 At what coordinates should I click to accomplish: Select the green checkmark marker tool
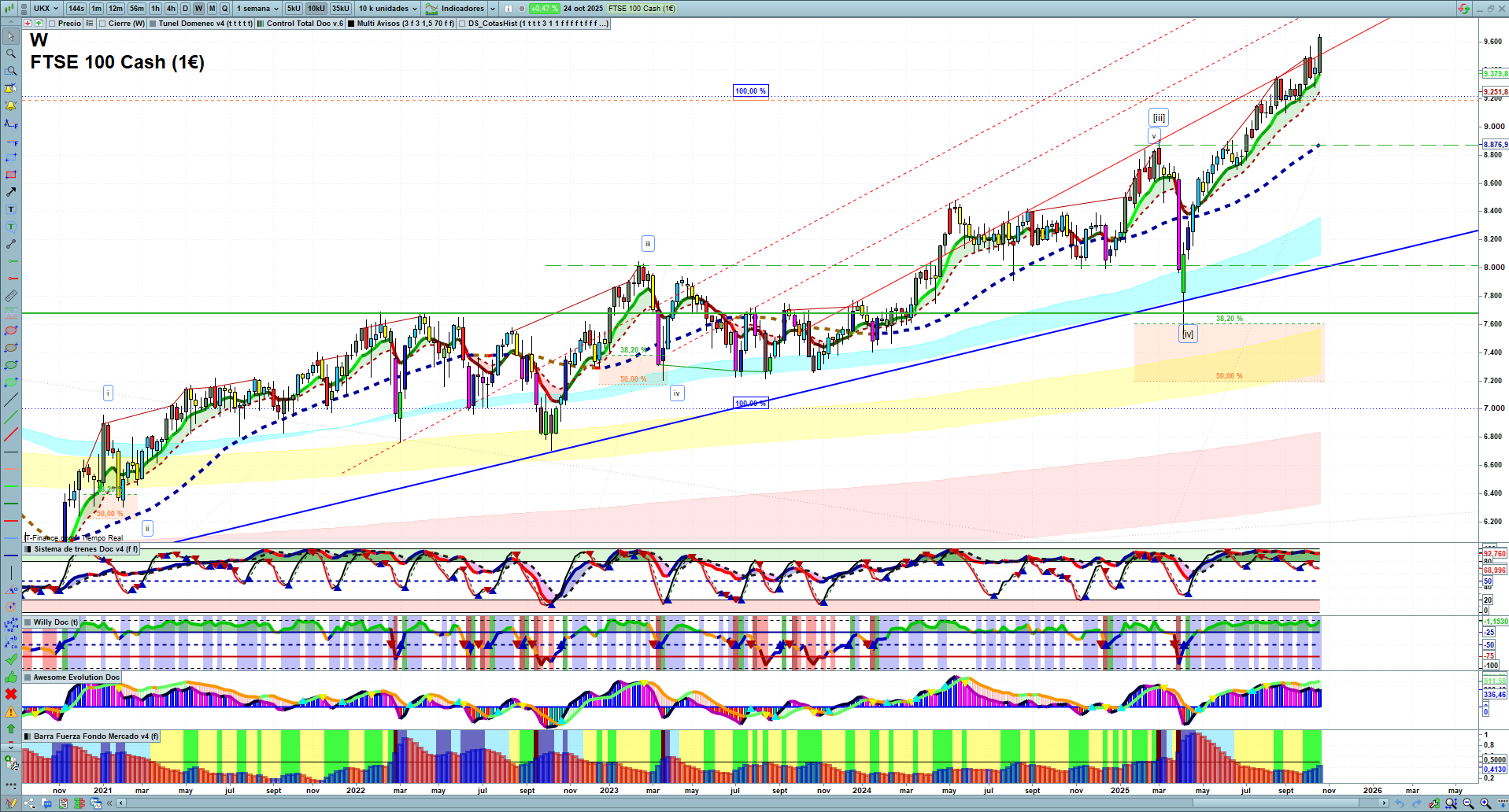tap(10, 659)
